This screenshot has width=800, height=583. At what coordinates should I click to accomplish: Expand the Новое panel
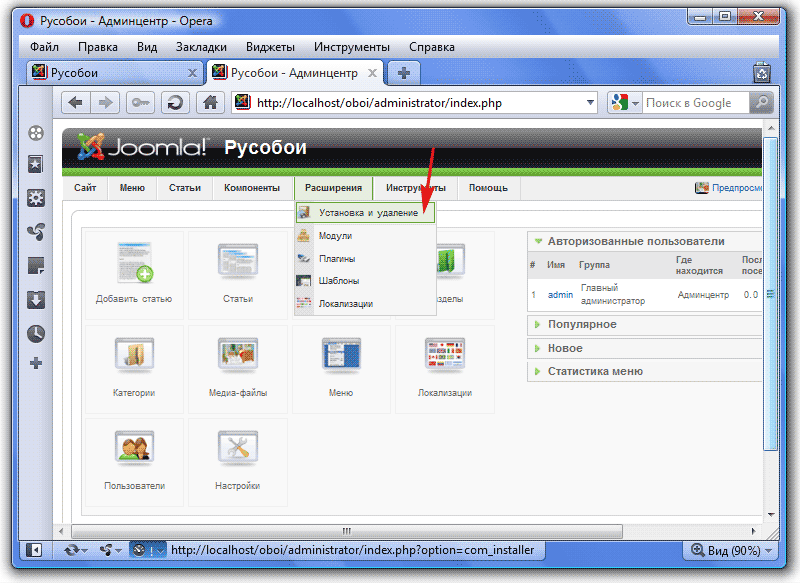tap(564, 348)
